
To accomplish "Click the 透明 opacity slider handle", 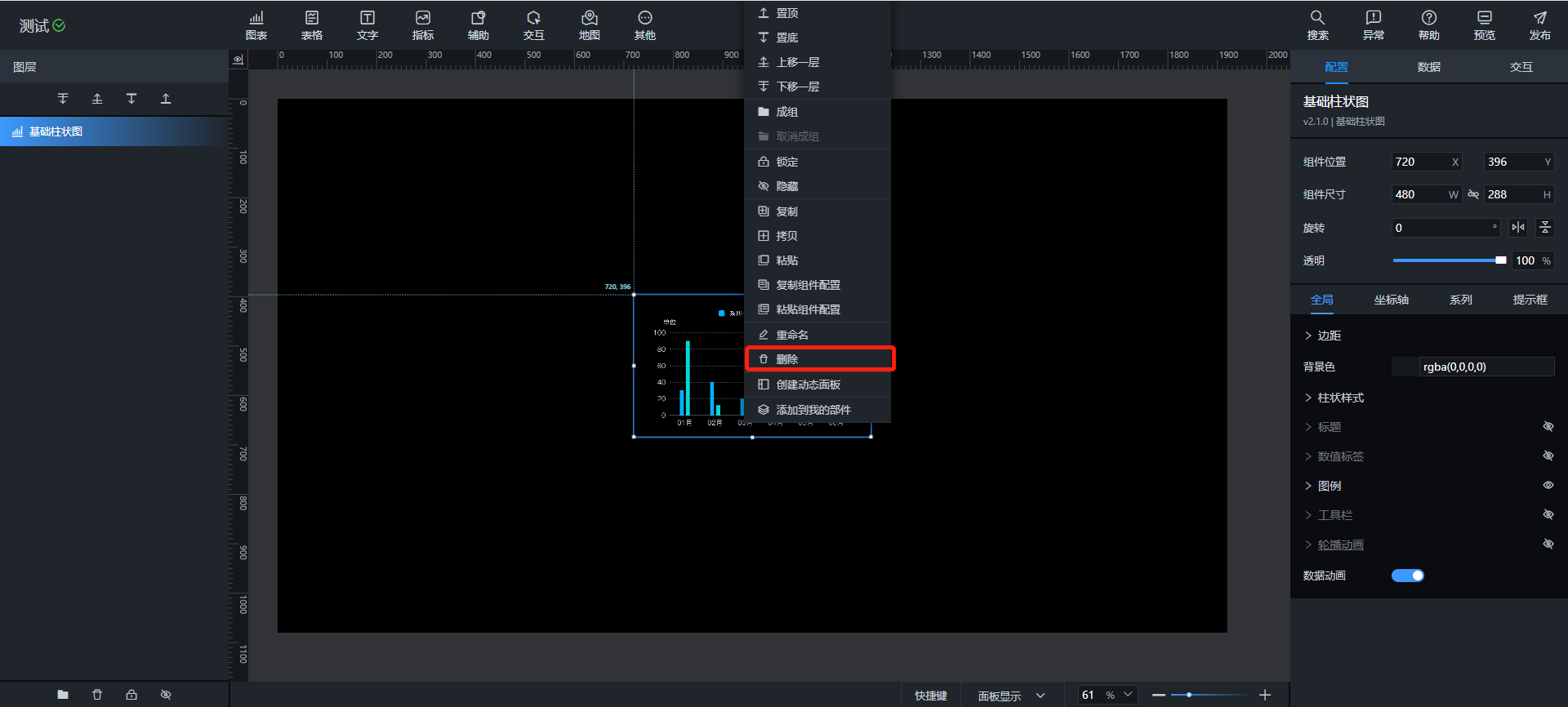I will 1500,260.
